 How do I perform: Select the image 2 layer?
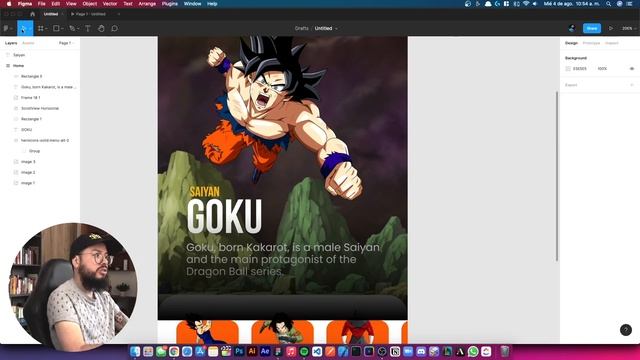pyautogui.click(x=28, y=172)
